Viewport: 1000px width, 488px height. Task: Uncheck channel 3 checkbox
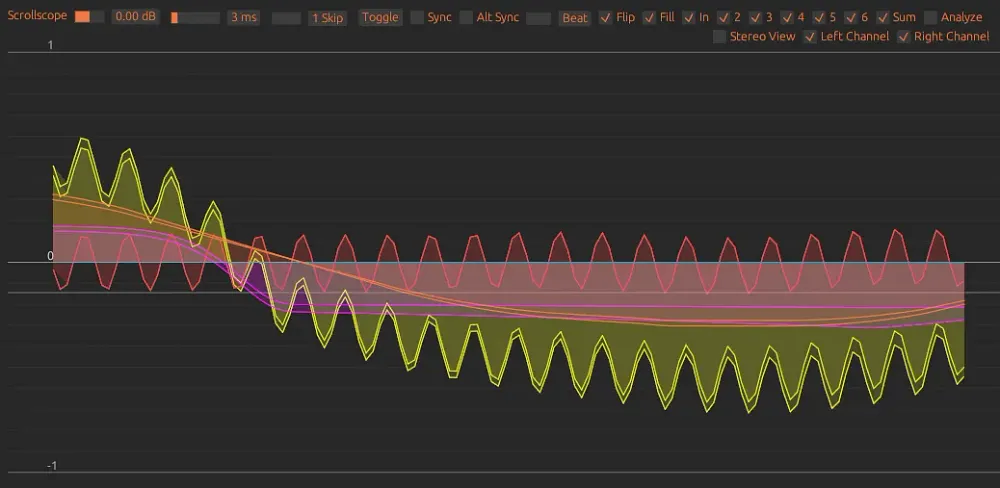tap(756, 18)
